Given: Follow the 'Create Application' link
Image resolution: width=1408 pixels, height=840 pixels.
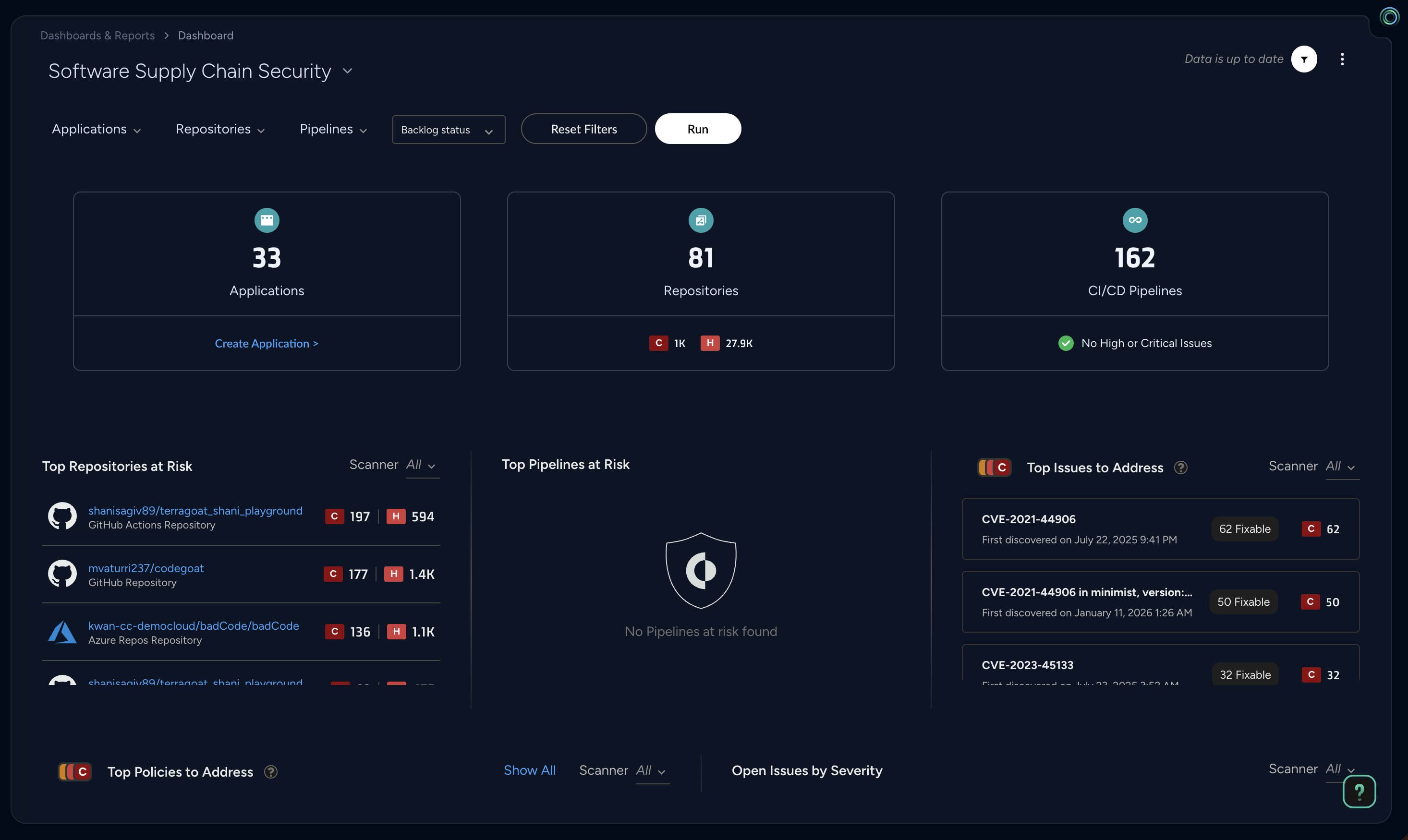Looking at the screenshot, I should click(x=267, y=343).
